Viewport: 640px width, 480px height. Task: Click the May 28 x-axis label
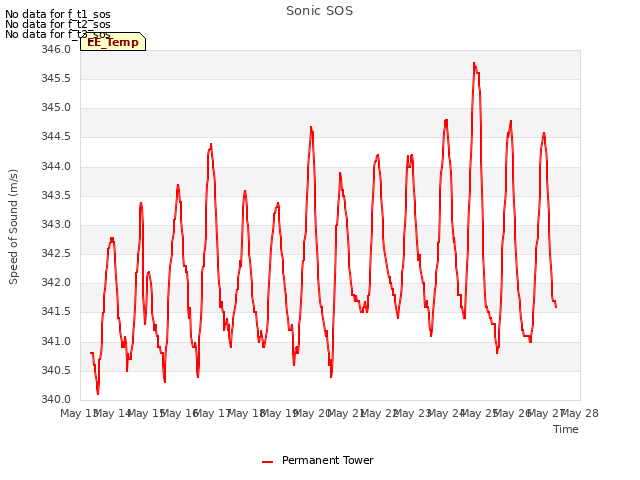[580, 413]
